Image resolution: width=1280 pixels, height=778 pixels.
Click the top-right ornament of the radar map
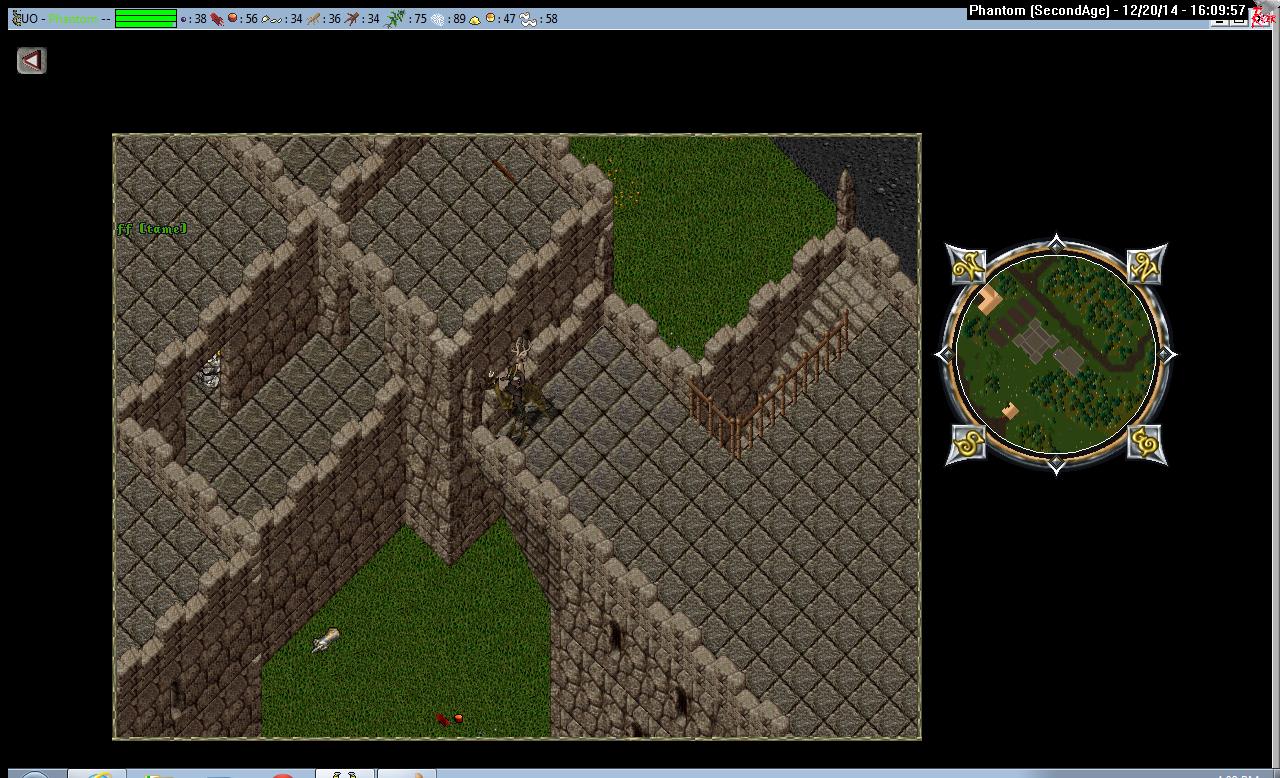1146,266
